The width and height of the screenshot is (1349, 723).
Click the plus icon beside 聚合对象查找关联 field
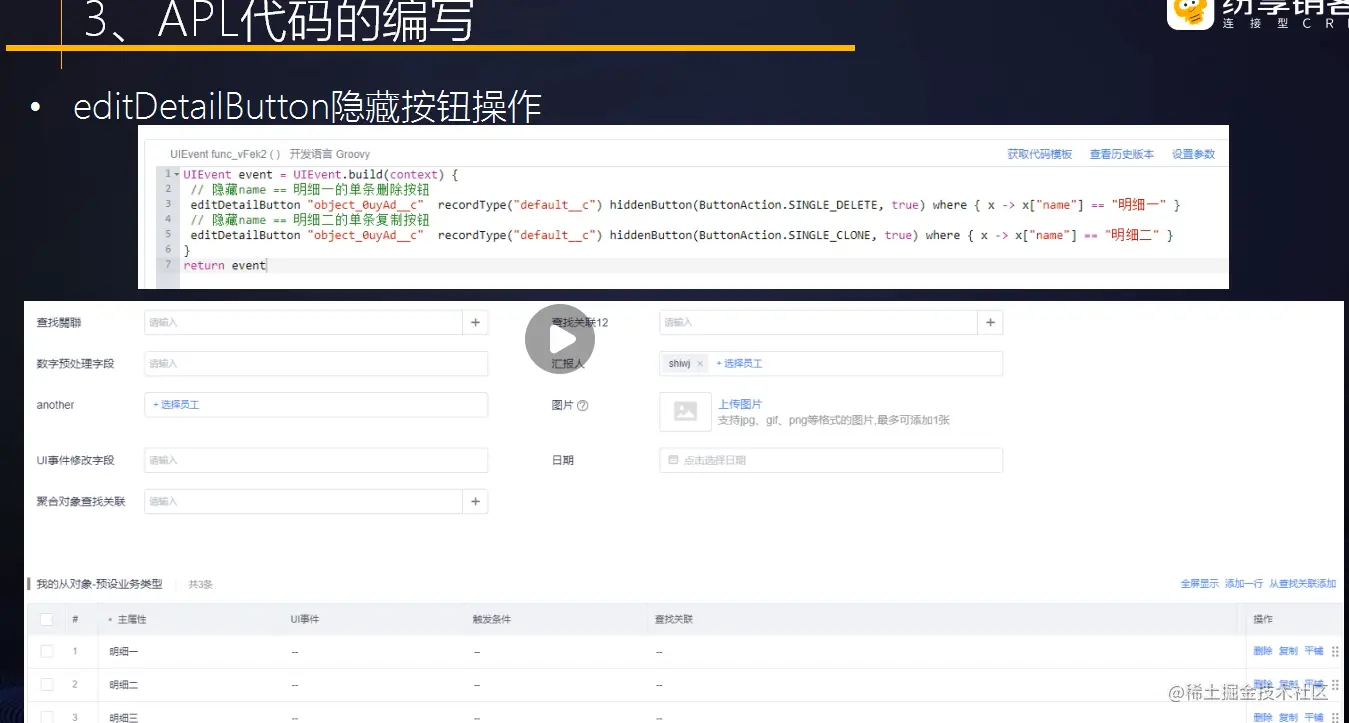click(x=475, y=501)
